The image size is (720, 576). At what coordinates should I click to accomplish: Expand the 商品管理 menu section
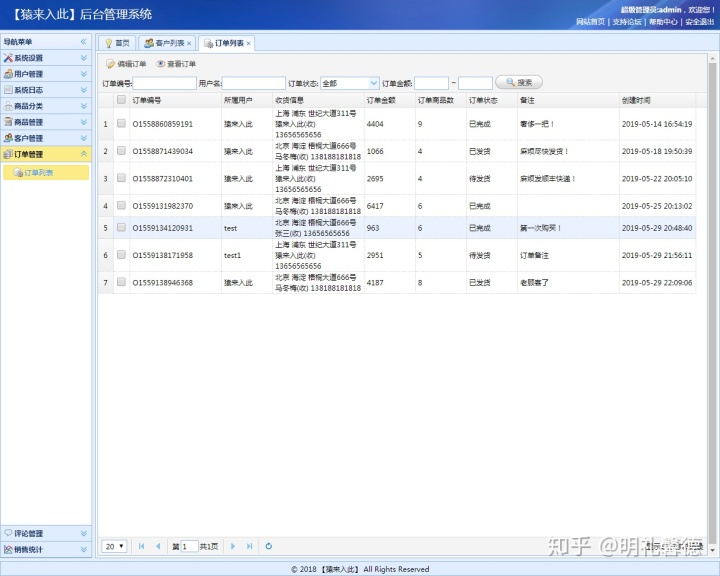pyautogui.click(x=84, y=122)
